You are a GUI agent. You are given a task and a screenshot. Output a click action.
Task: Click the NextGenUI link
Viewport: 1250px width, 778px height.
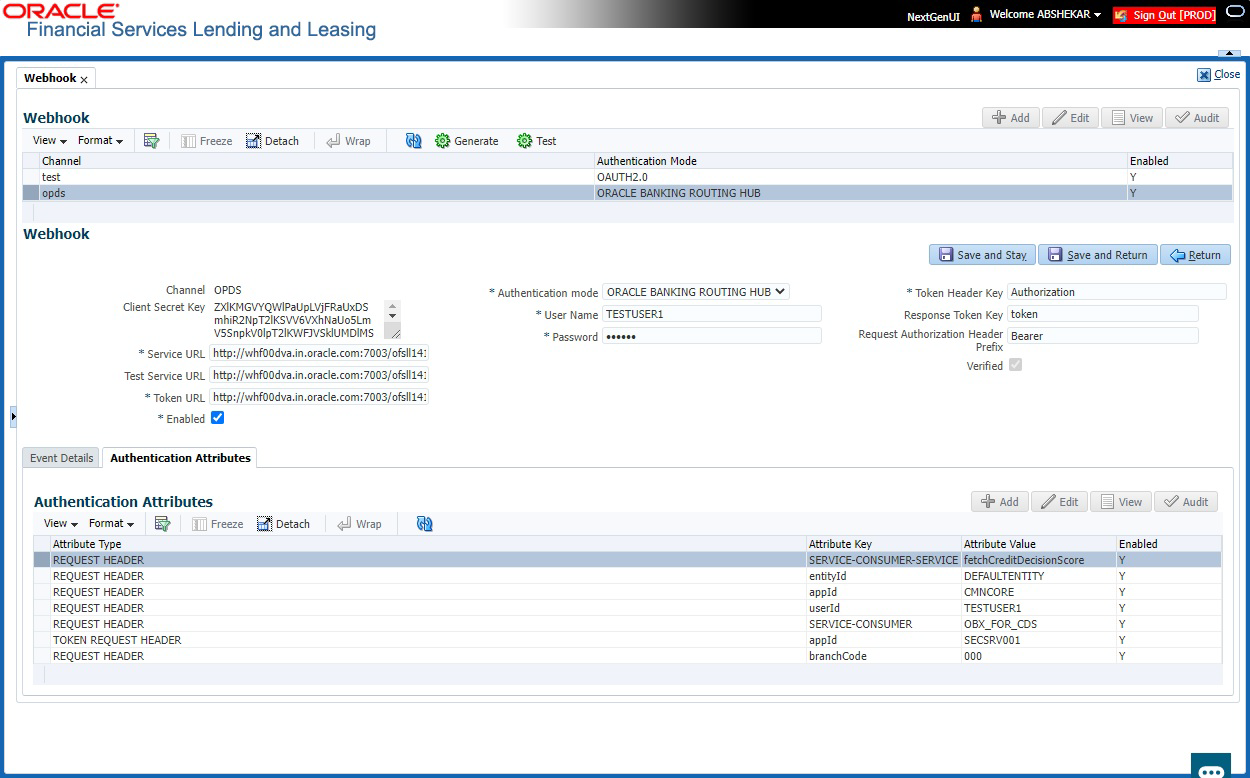coord(934,16)
